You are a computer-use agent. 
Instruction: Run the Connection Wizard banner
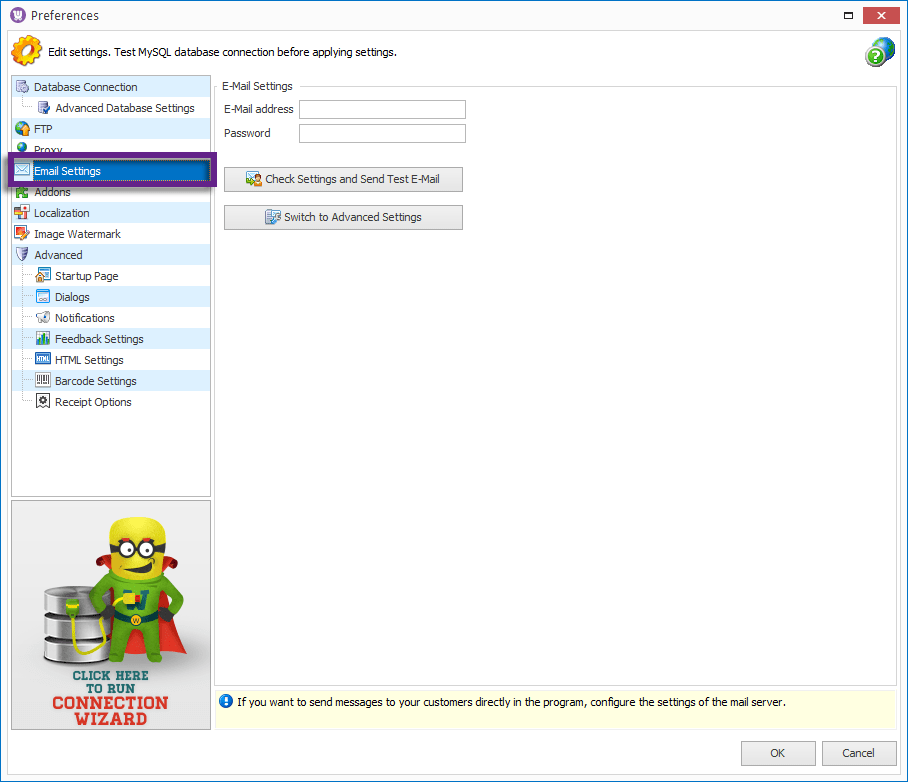click(111, 615)
